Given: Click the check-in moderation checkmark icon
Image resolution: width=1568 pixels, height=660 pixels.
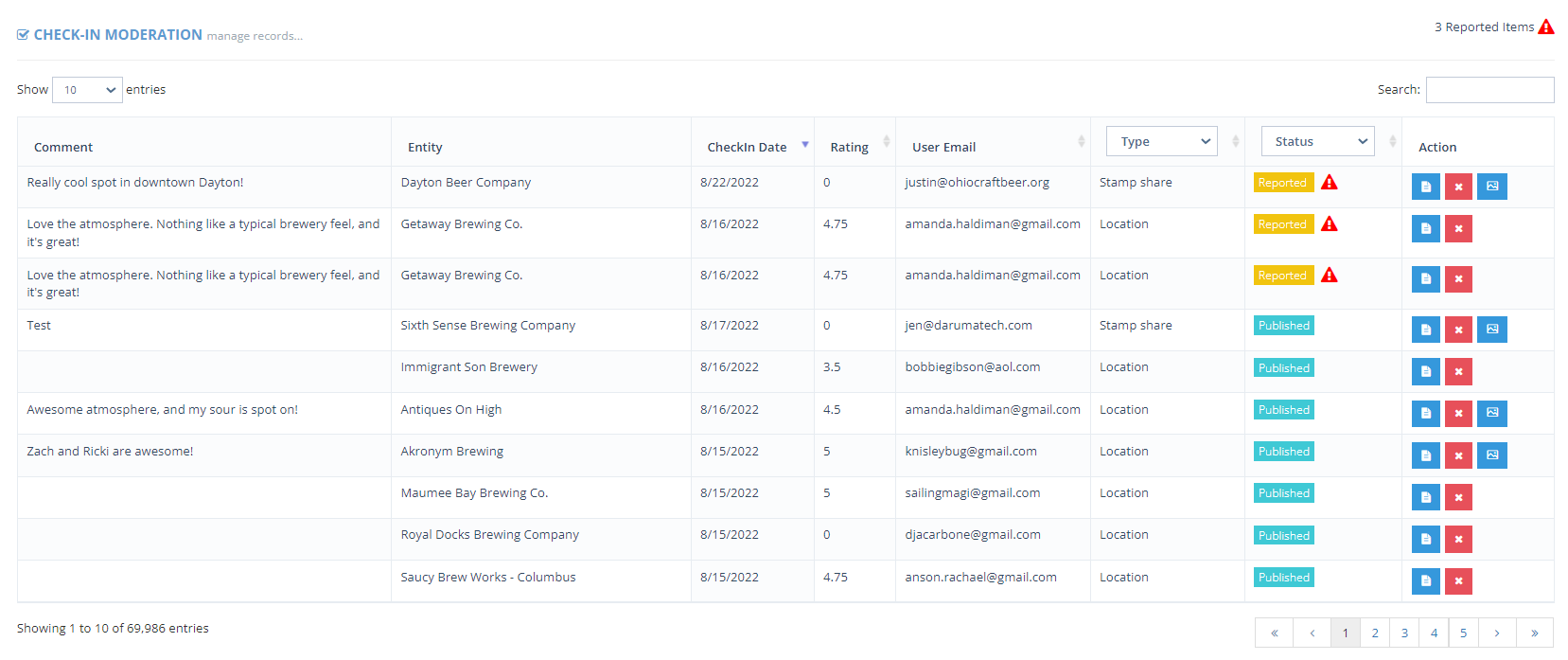Looking at the screenshot, I should pos(23,35).
